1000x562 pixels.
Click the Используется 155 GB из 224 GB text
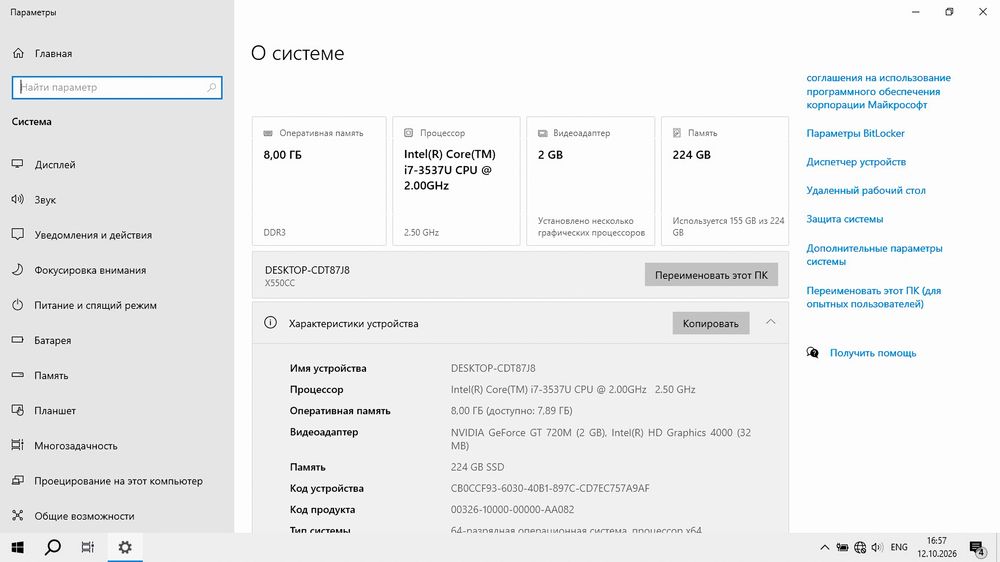click(728, 226)
